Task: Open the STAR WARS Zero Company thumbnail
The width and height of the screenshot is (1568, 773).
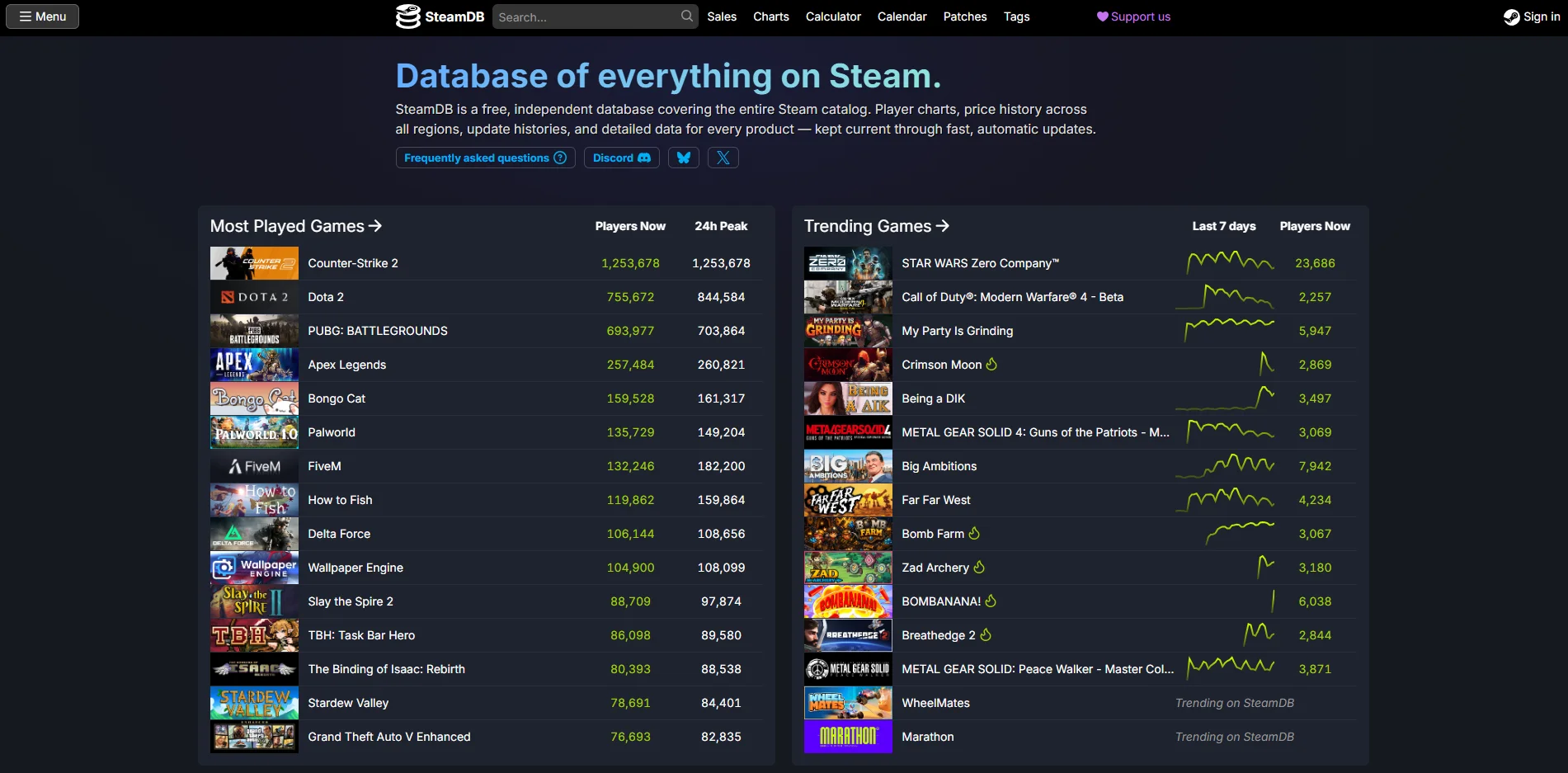Action: tap(848, 263)
